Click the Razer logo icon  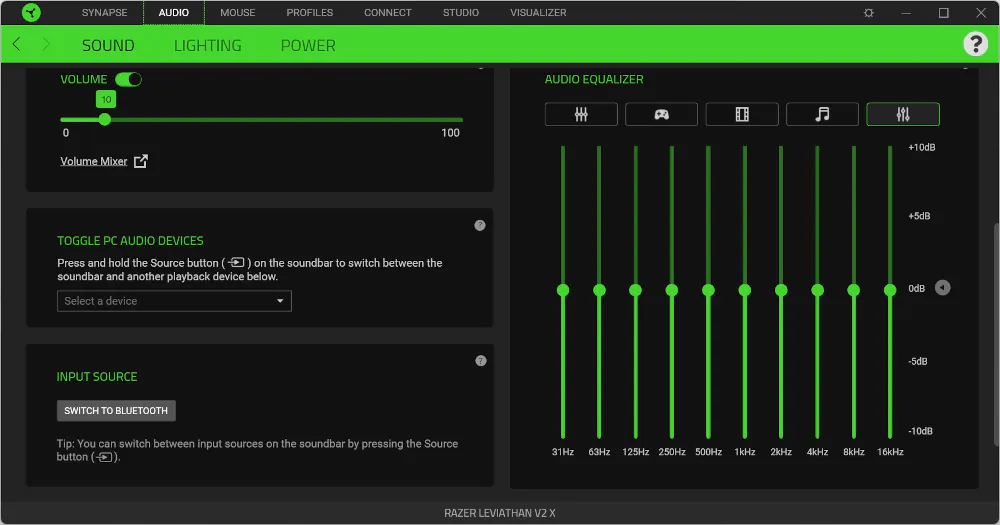coord(31,12)
